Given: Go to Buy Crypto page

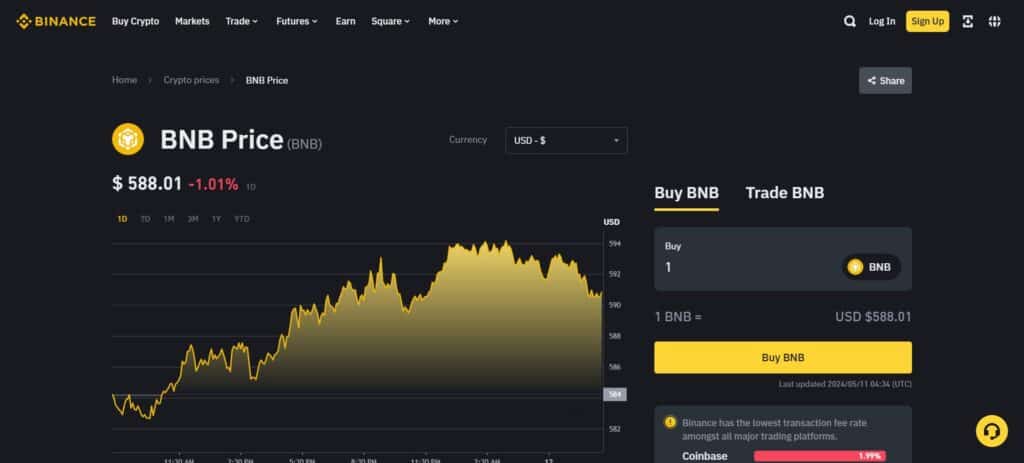Looking at the screenshot, I should coord(135,22).
